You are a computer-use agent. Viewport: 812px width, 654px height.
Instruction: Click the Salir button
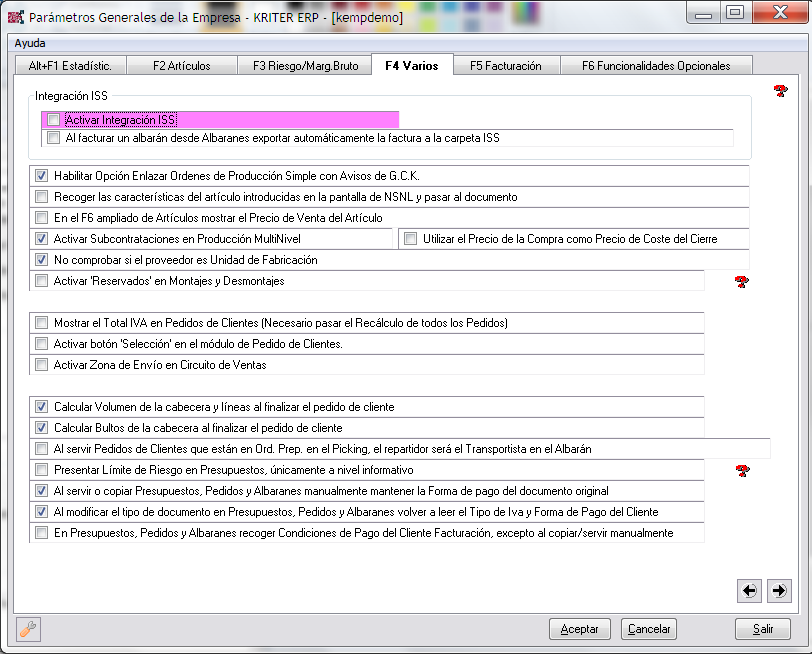click(x=763, y=629)
